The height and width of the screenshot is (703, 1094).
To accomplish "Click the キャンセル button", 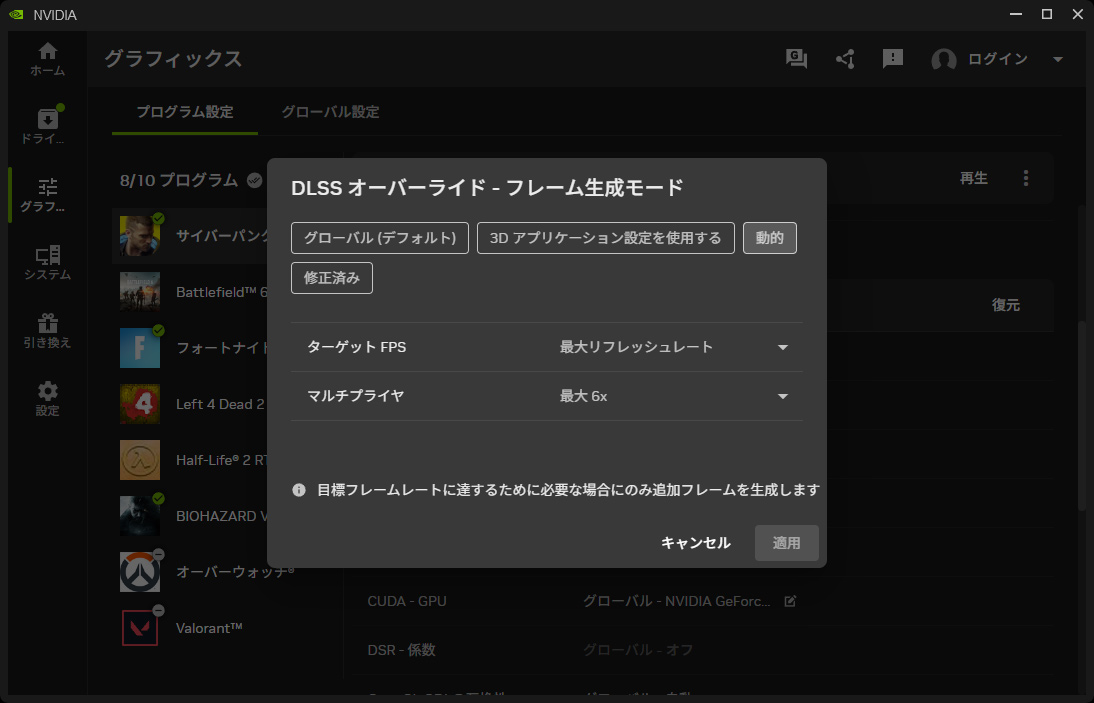I will point(695,543).
